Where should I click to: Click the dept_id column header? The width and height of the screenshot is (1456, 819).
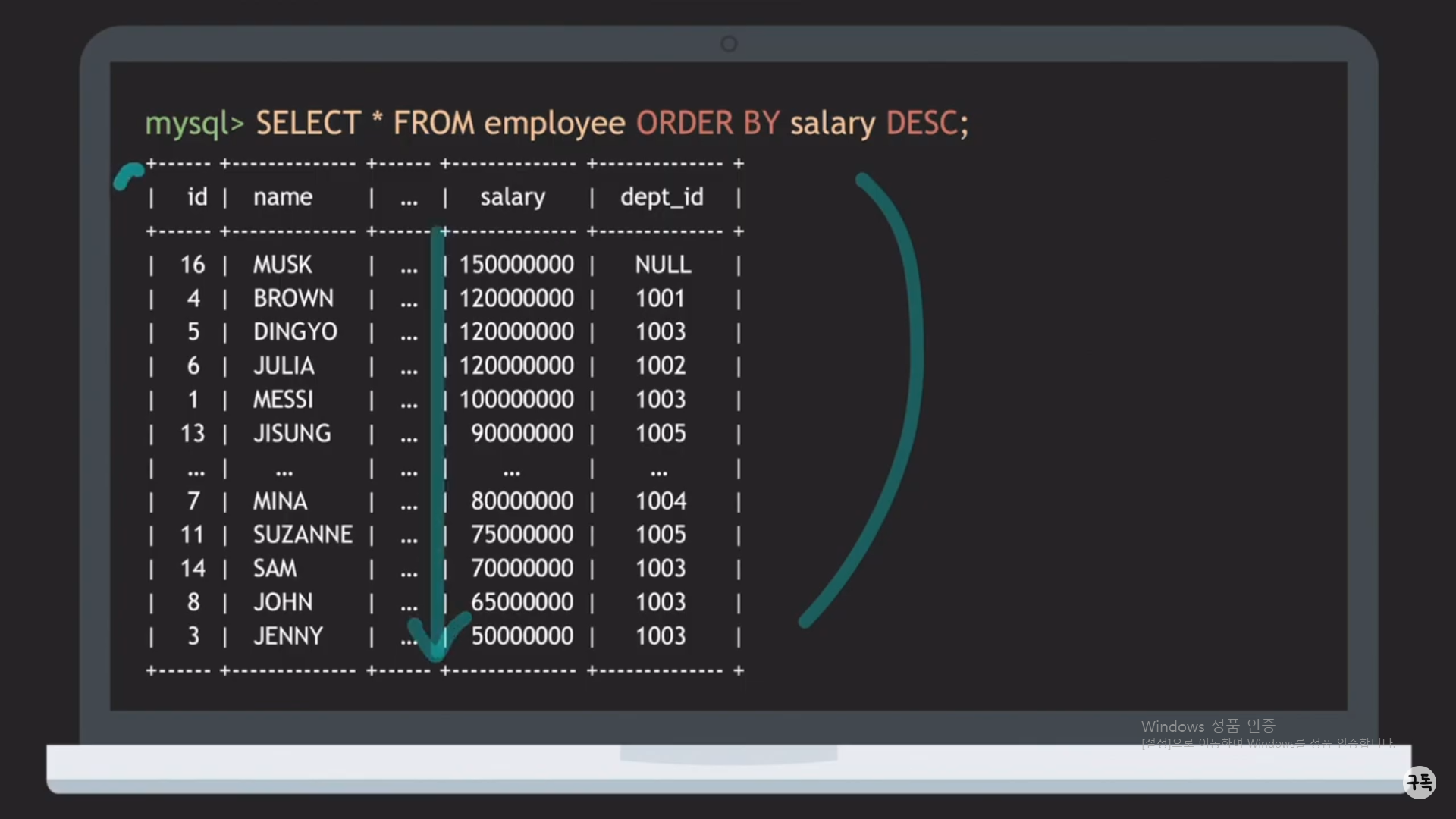tap(661, 197)
